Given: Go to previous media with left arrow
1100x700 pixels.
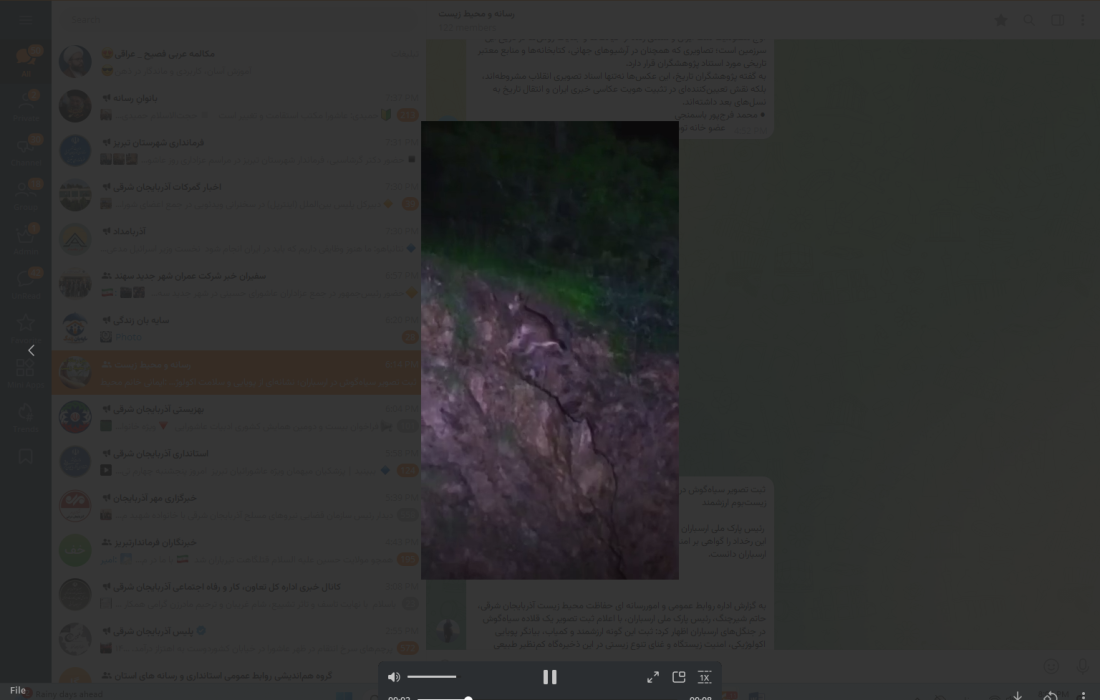Looking at the screenshot, I should coord(31,350).
